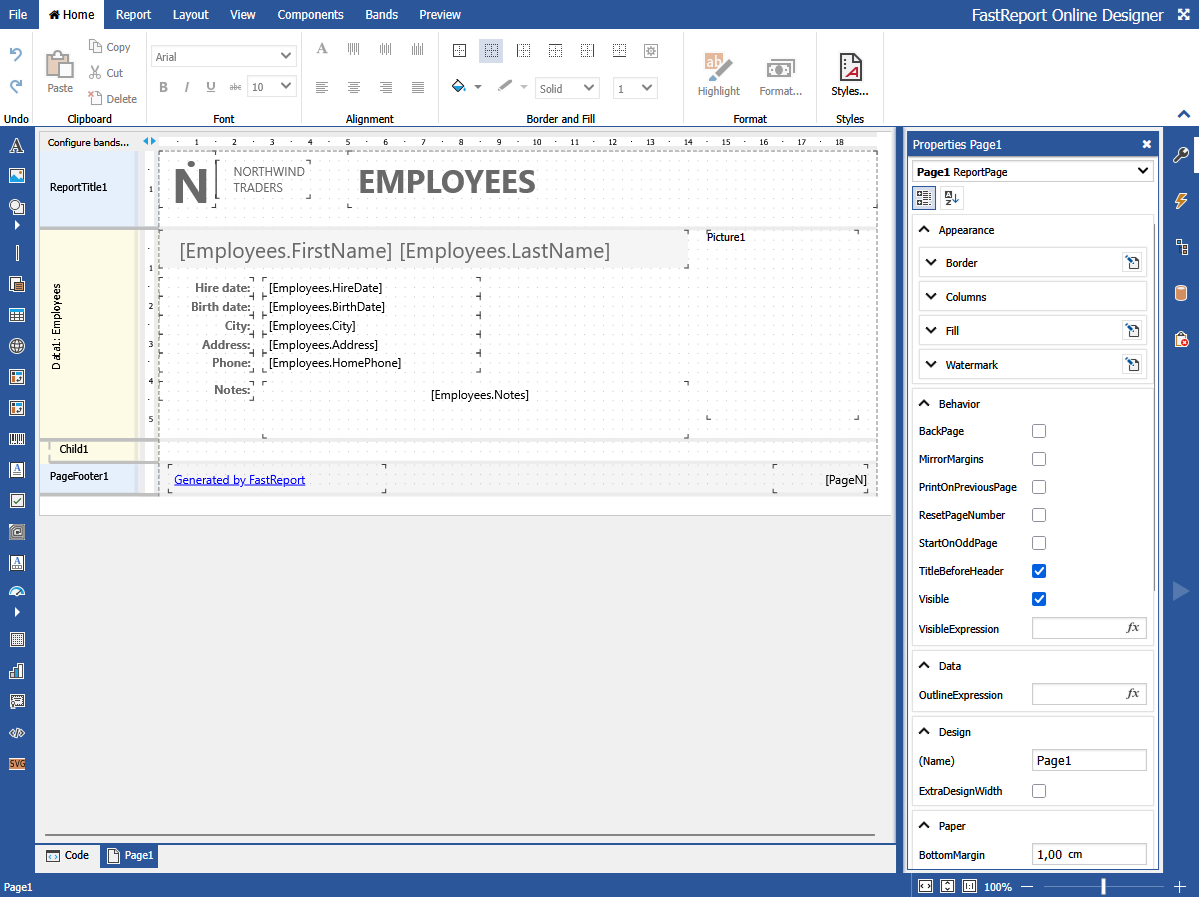
Task: Toggle Bold font formatting
Action: pos(163,87)
